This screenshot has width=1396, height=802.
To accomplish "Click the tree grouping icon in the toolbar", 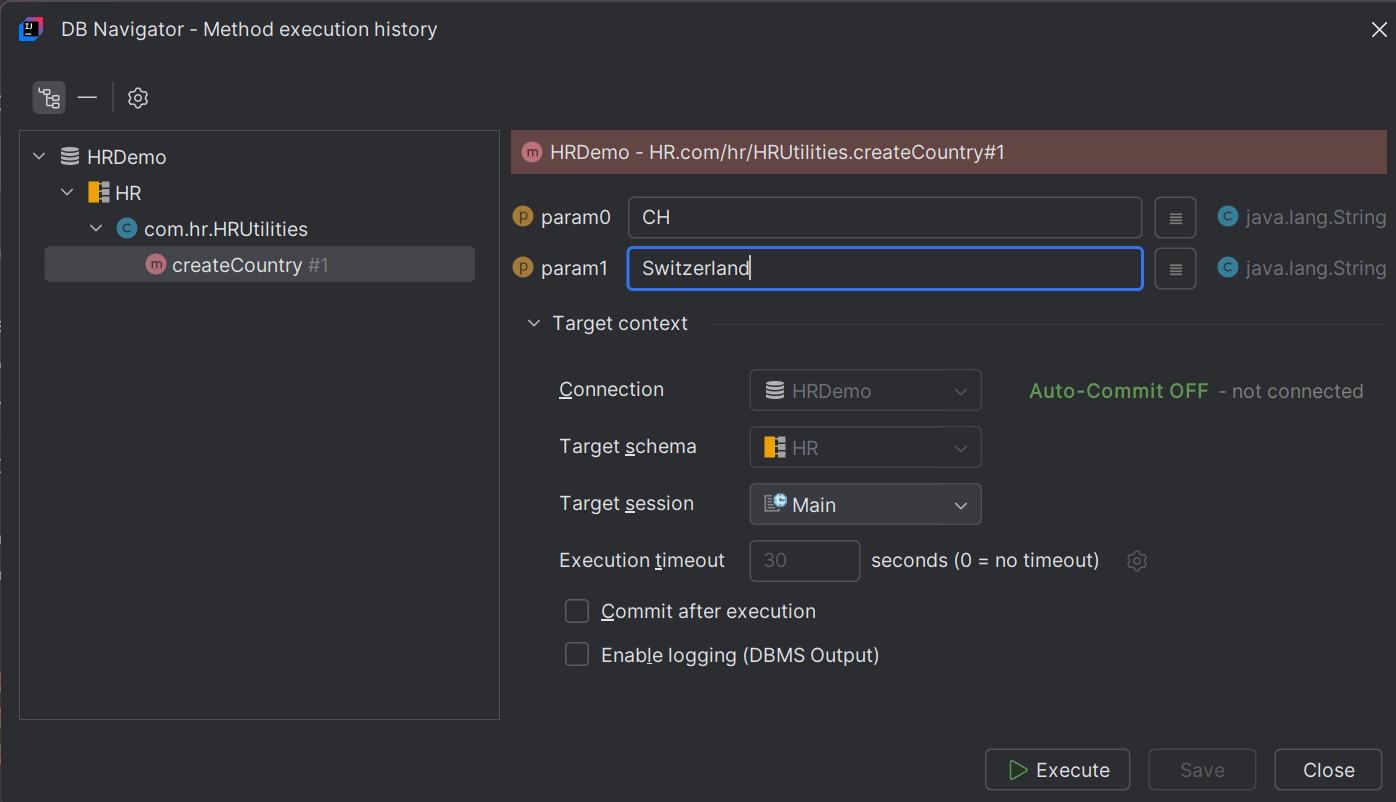I will coord(48,97).
